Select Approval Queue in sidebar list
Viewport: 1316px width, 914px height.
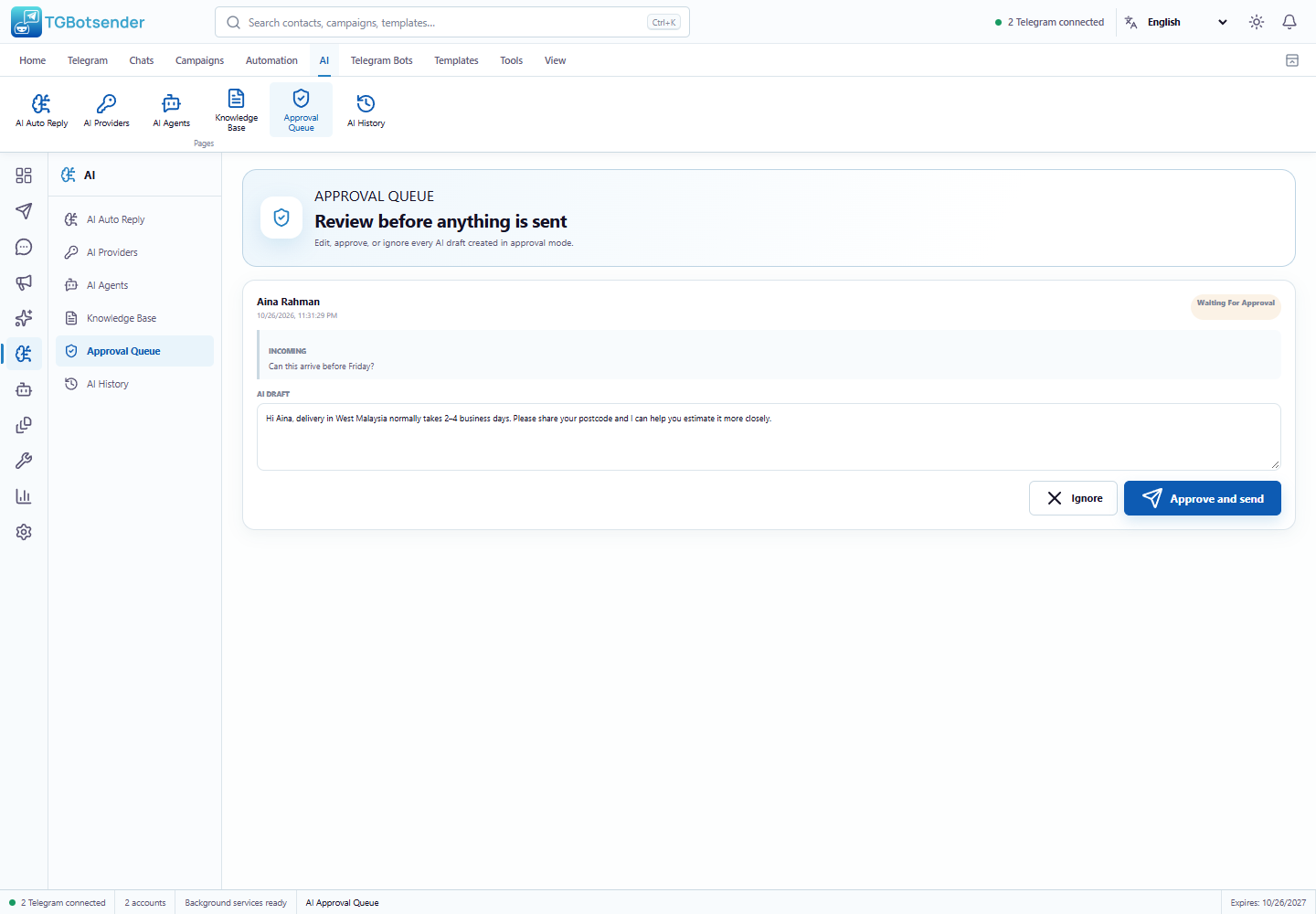(x=134, y=351)
